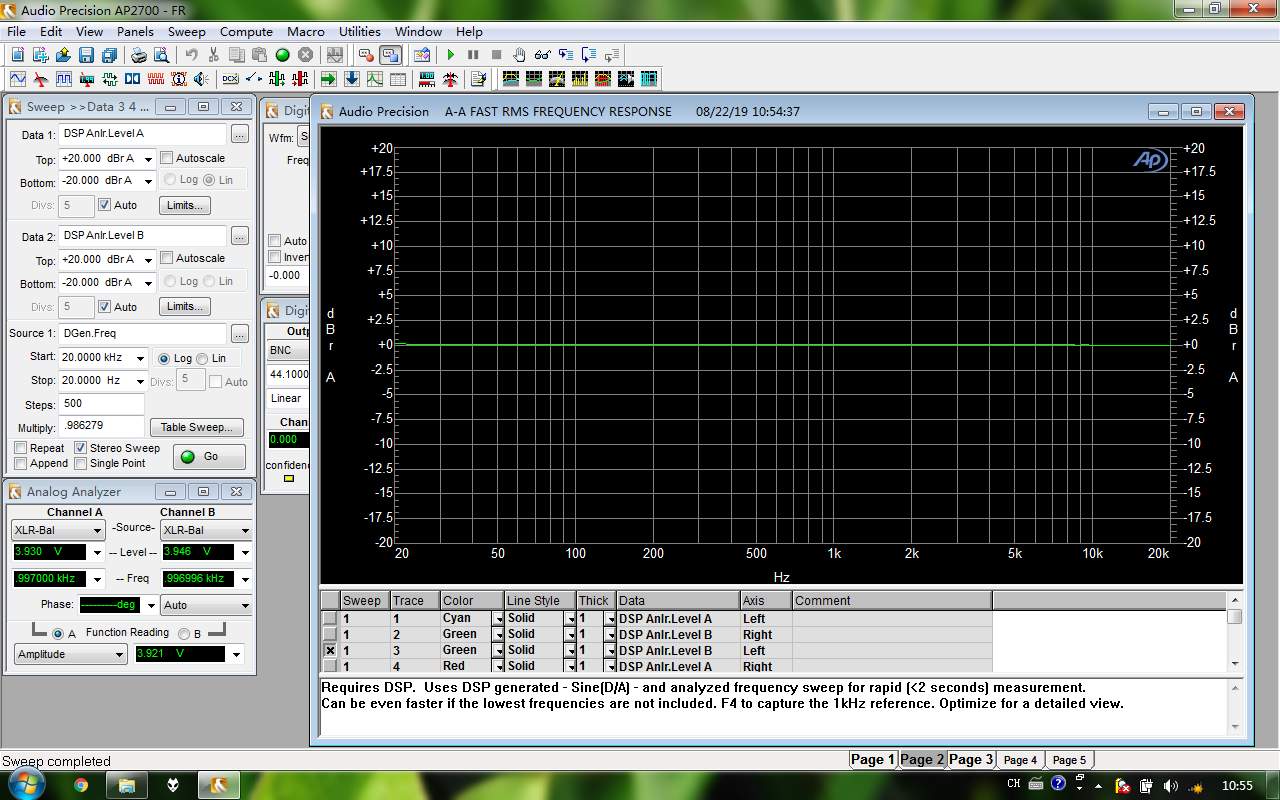Image resolution: width=1280 pixels, height=800 pixels.
Task: Click the Open Test folder icon
Action: tap(62, 55)
